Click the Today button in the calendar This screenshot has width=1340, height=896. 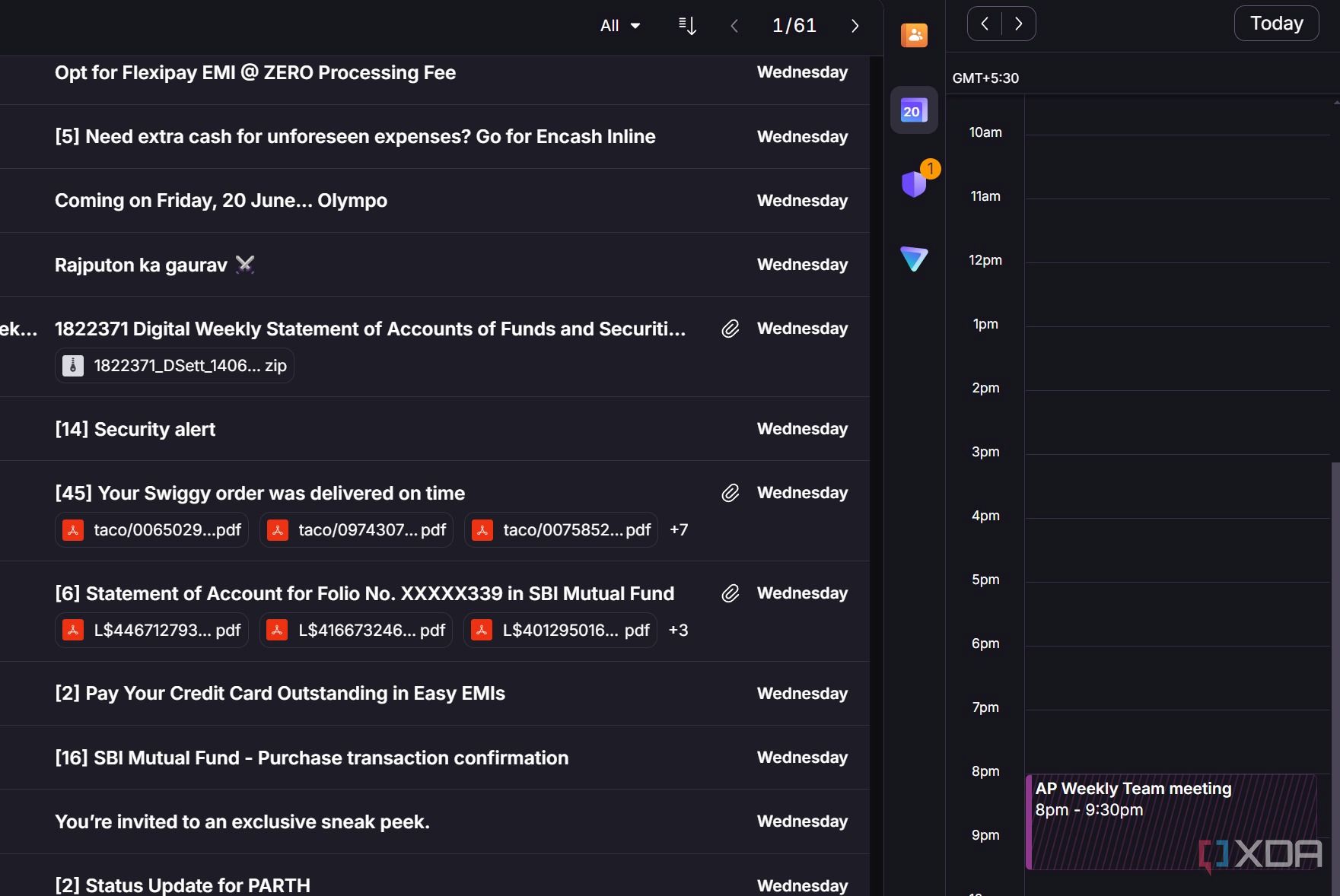point(1276,24)
